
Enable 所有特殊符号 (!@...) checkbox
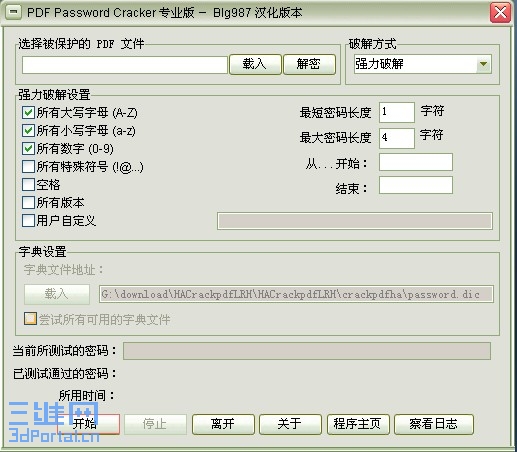tap(28, 166)
